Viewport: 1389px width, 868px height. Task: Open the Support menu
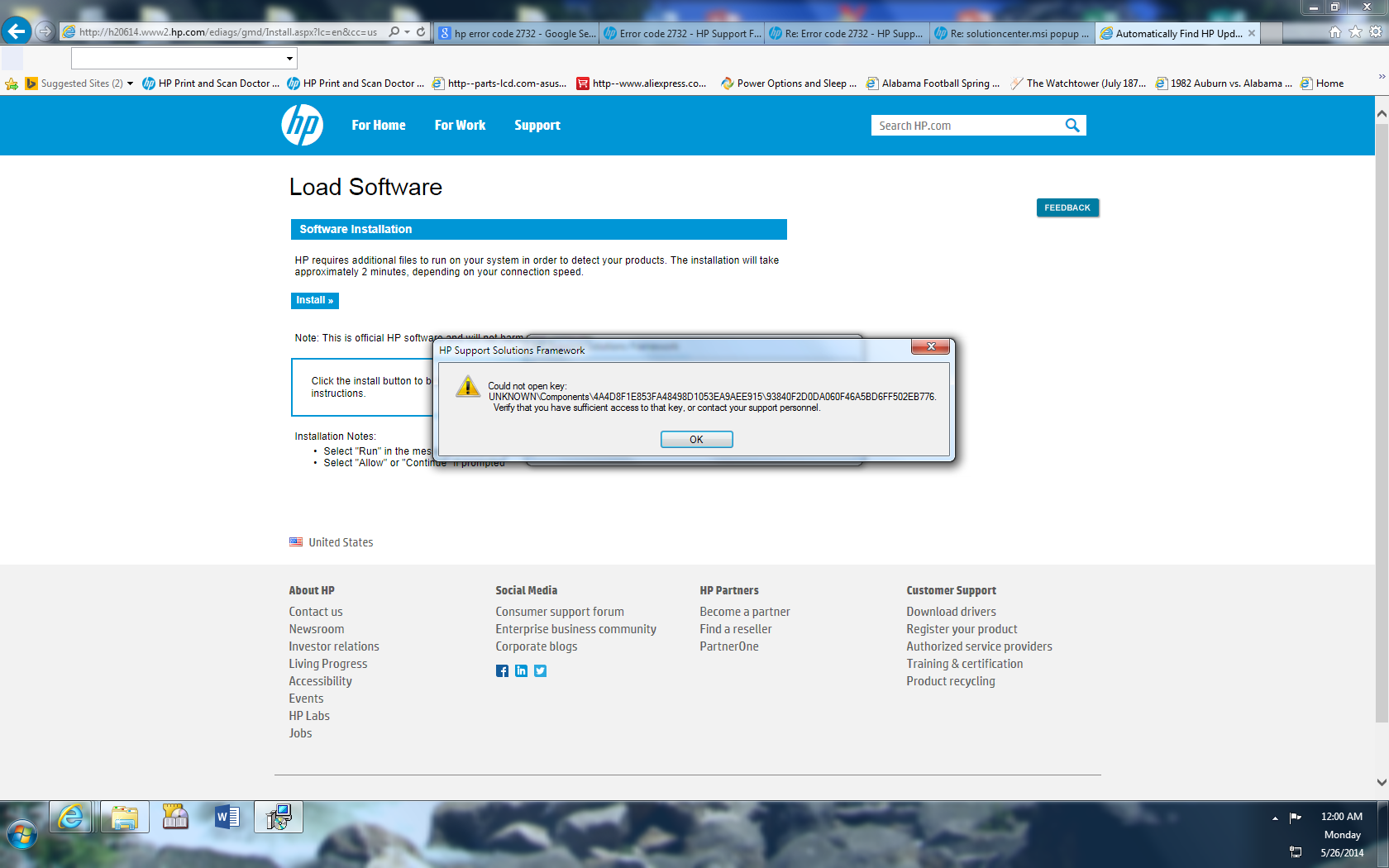537,126
